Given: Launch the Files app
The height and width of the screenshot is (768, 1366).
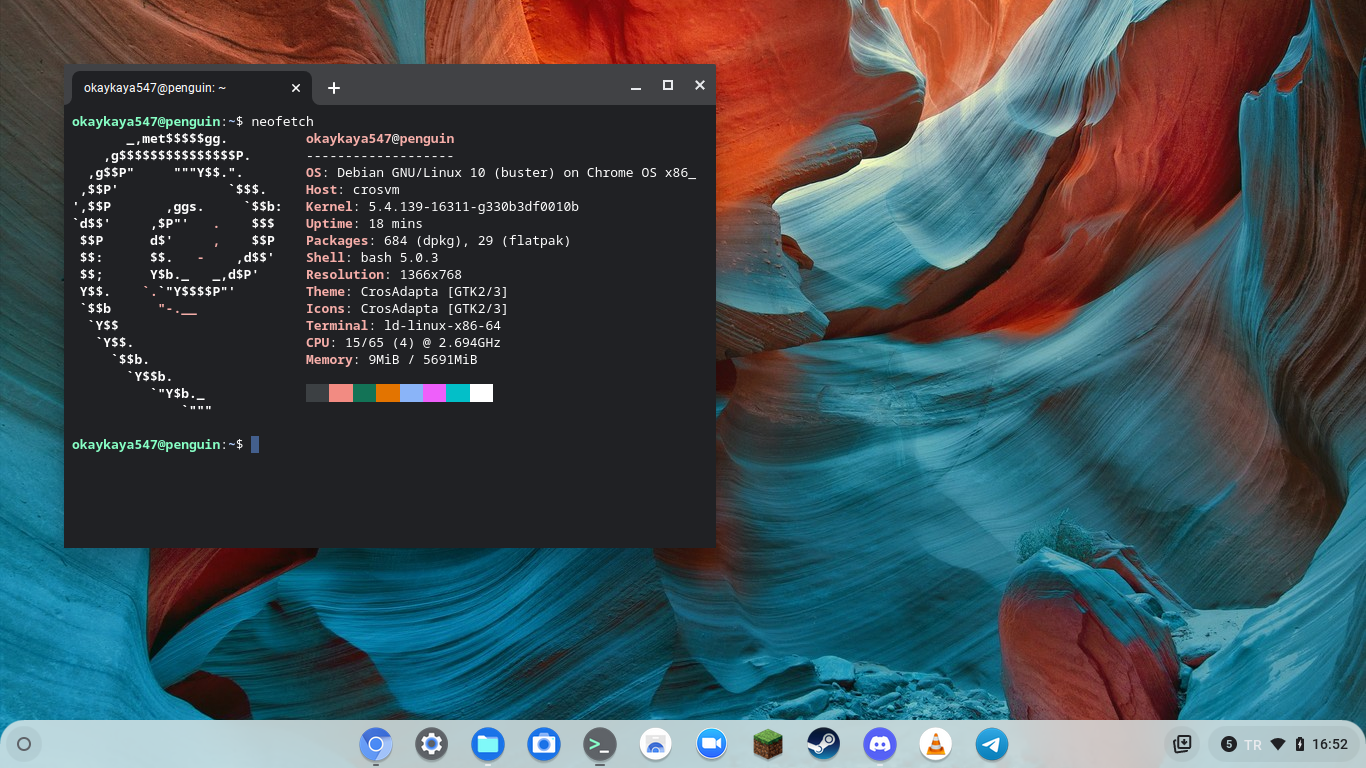Looking at the screenshot, I should [x=488, y=744].
